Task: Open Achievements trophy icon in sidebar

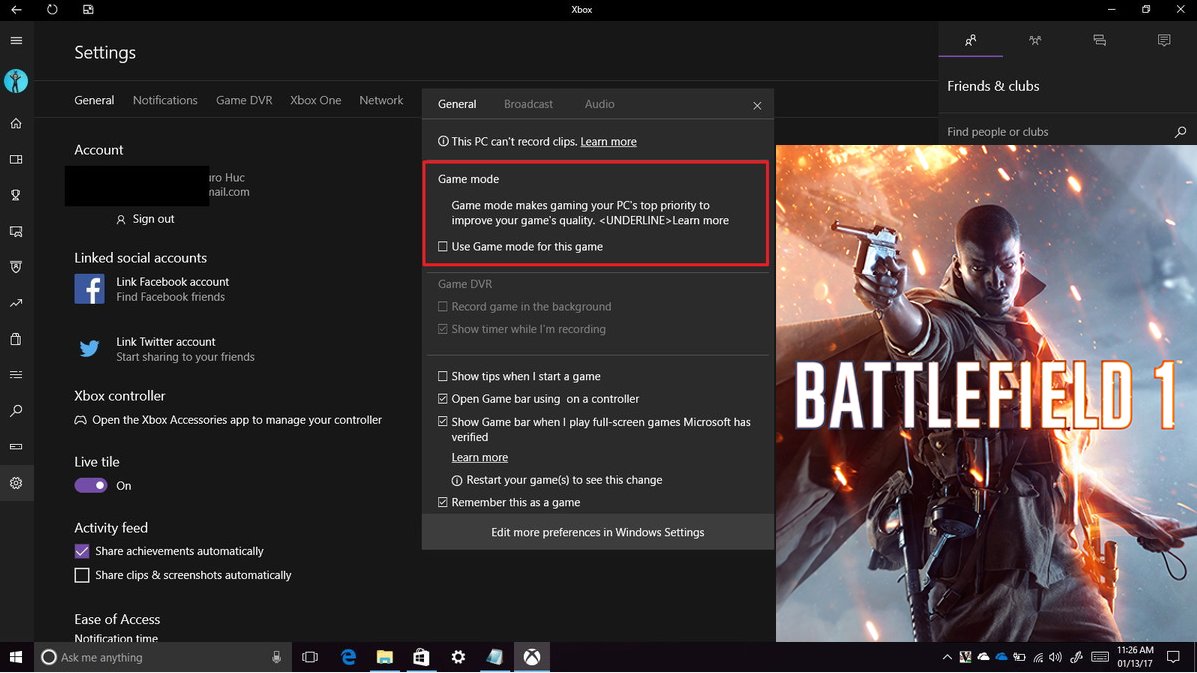Action: (16, 196)
